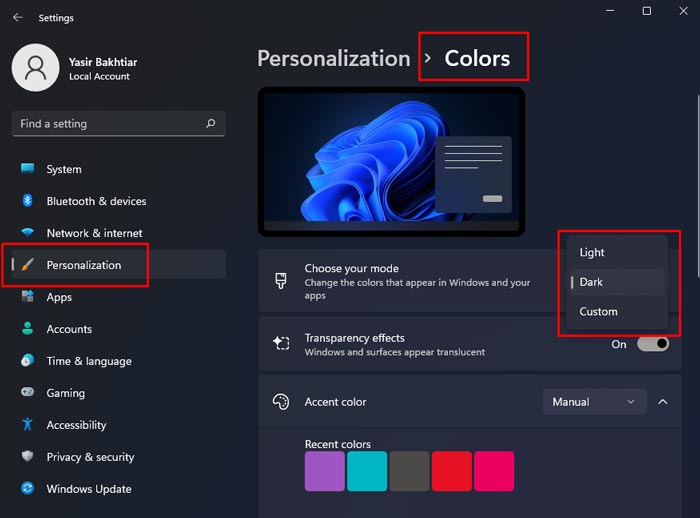Click the Bluetooth icon in sidebar
This screenshot has width=700, height=518.
coord(28,201)
